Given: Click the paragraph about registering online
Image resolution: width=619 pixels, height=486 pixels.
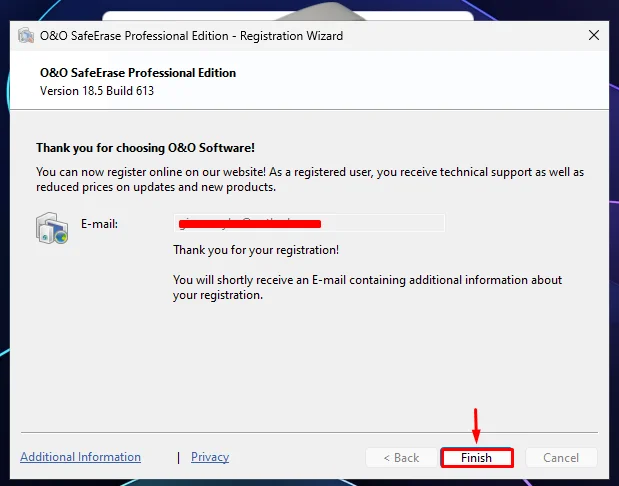Looking at the screenshot, I should coord(310,179).
